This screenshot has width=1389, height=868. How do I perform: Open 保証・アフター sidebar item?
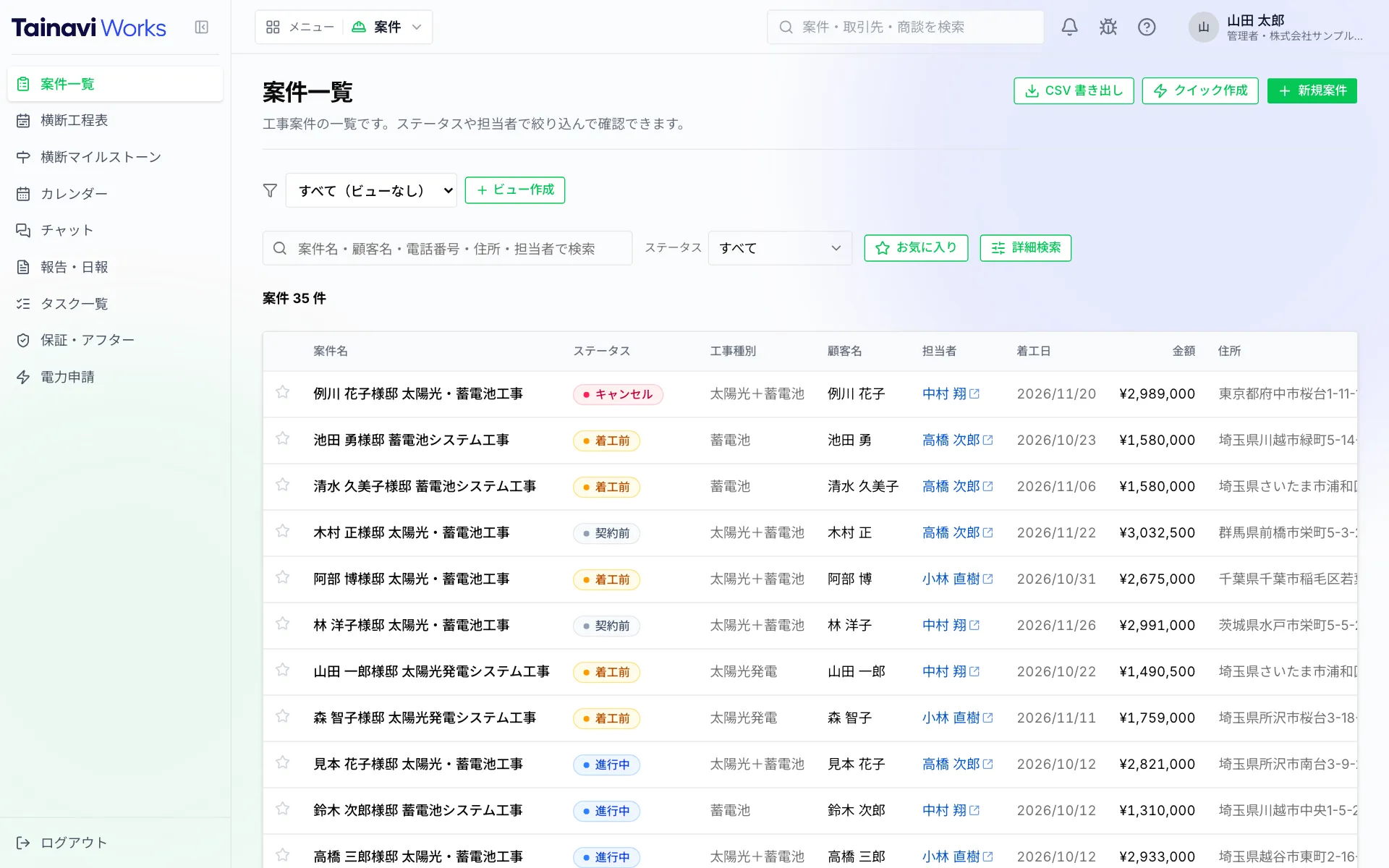pyautogui.click(x=115, y=341)
